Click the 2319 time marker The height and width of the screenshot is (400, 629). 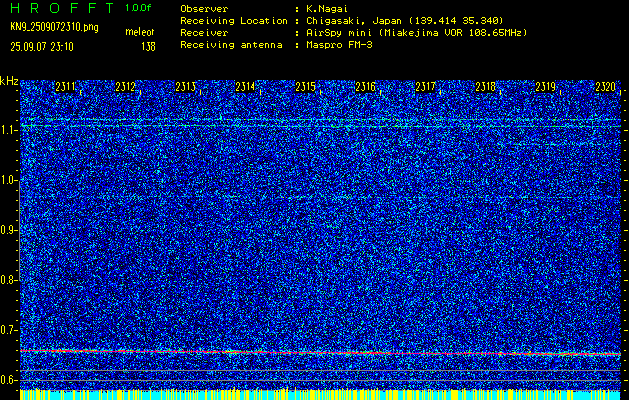pos(545,87)
